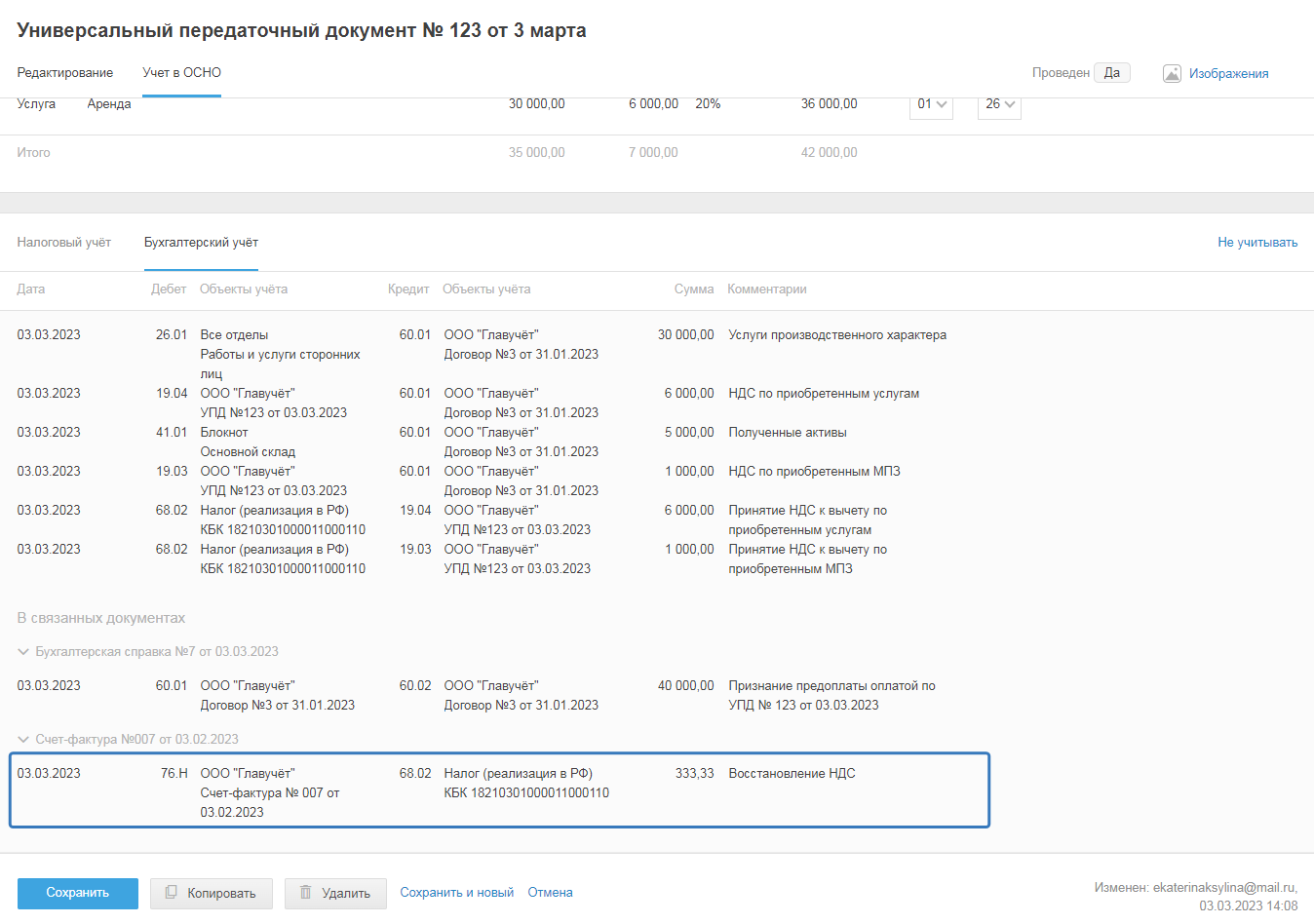Click the Сохранить и новый link
The image size is (1314, 924).
tap(456, 893)
